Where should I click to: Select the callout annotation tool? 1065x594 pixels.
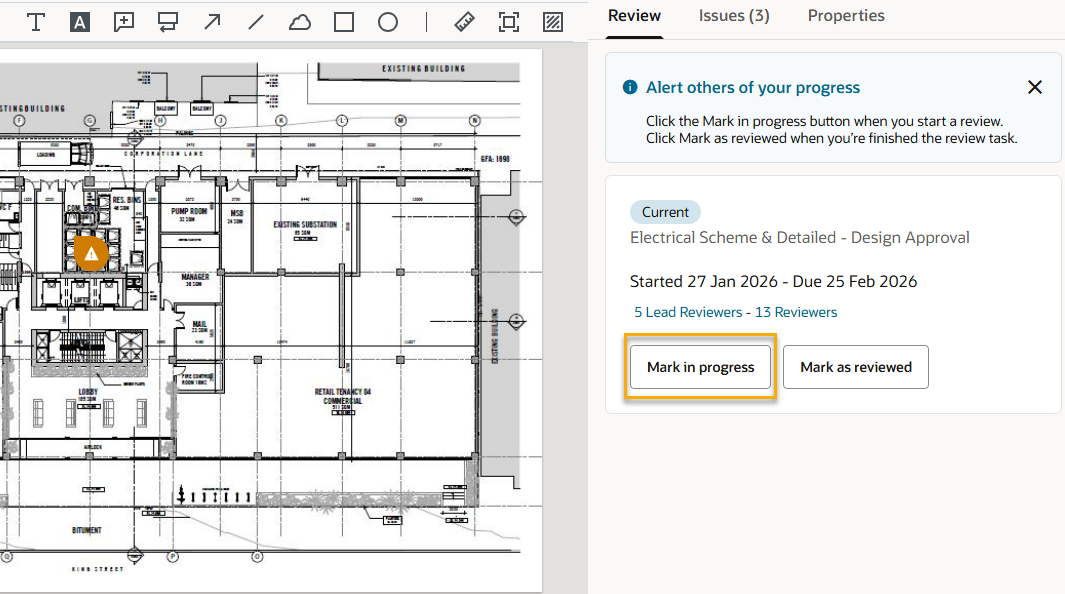(168, 22)
